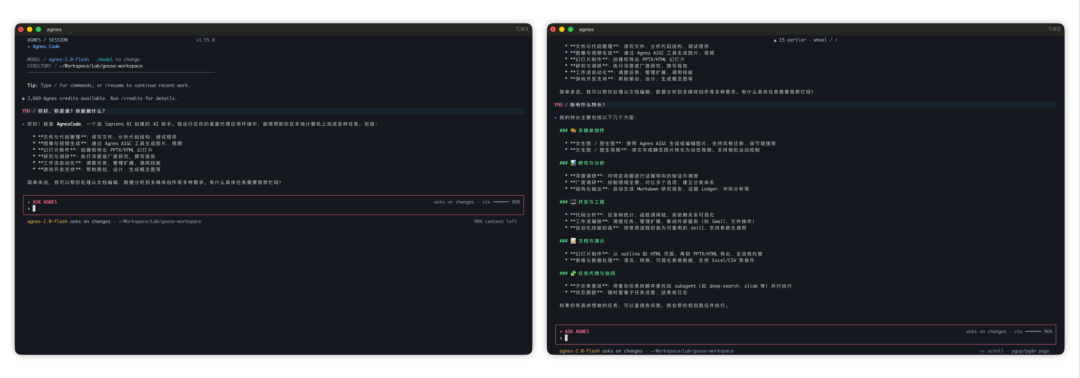This screenshot has height=378, width=1080.
Task: Click the bullet mentioning subagent deep-search
Action: (x=678, y=285)
